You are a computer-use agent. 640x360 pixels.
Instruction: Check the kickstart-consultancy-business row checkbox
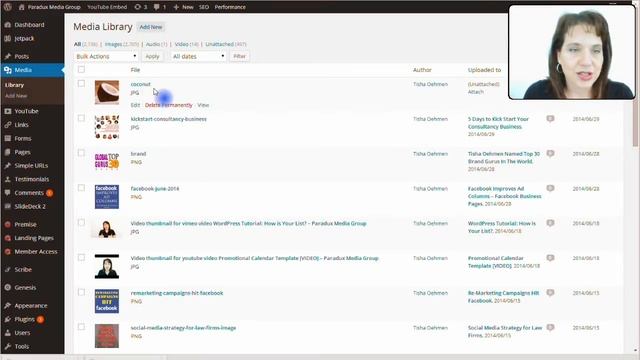click(81, 118)
